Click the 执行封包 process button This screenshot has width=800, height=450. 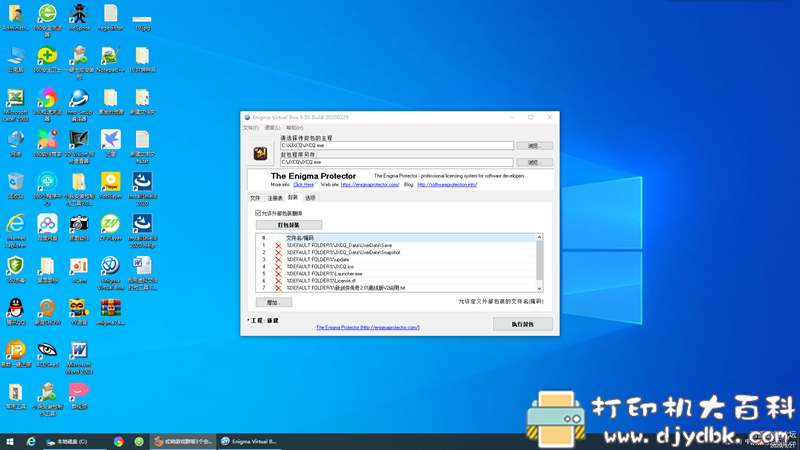(523, 324)
